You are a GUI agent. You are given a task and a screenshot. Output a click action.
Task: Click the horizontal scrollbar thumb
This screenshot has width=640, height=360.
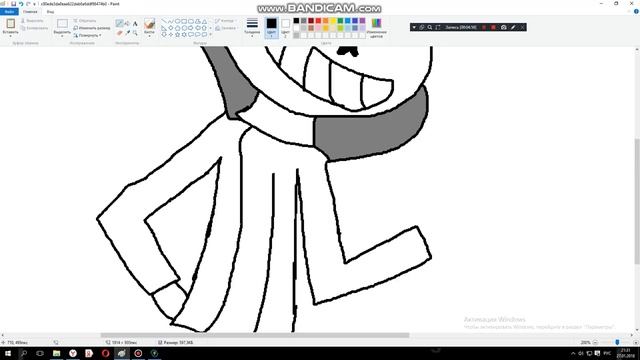255,335
